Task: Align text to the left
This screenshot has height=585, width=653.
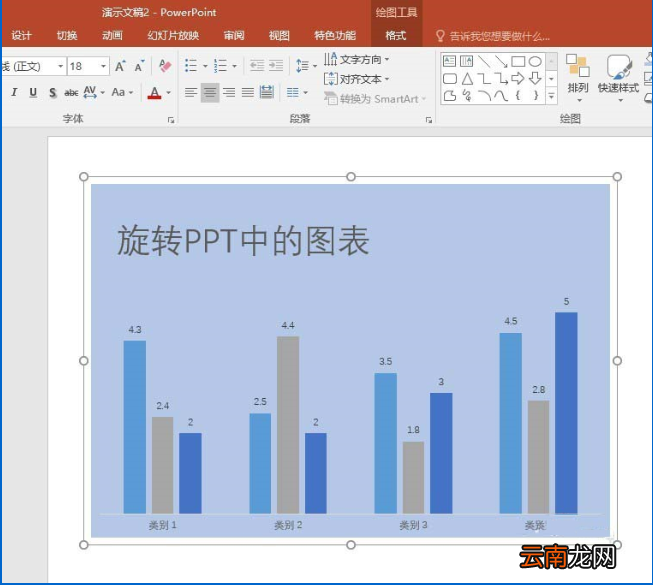Action: click(191, 92)
